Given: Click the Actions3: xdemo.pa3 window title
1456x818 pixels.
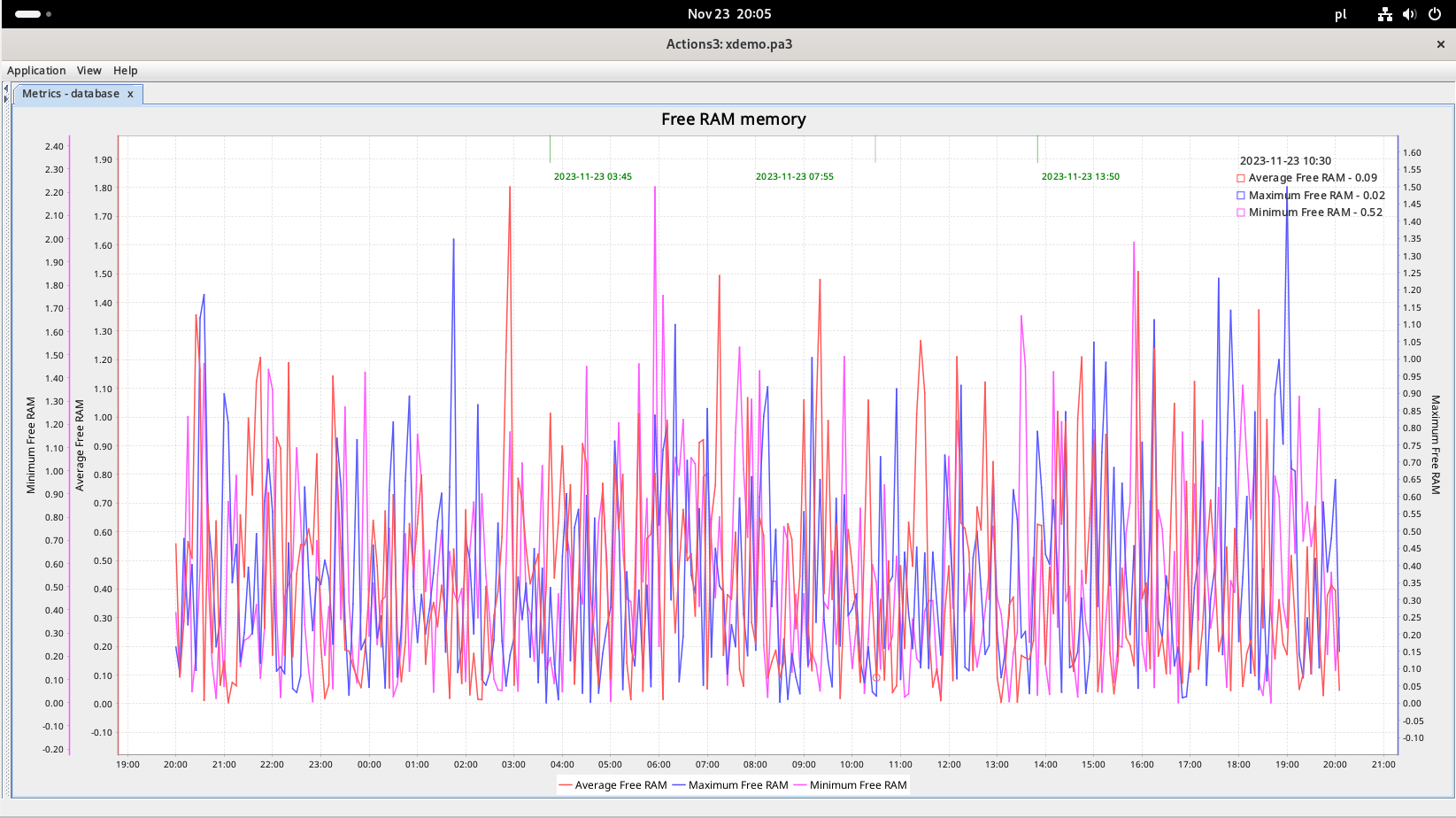Looking at the screenshot, I should coord(729,44).
